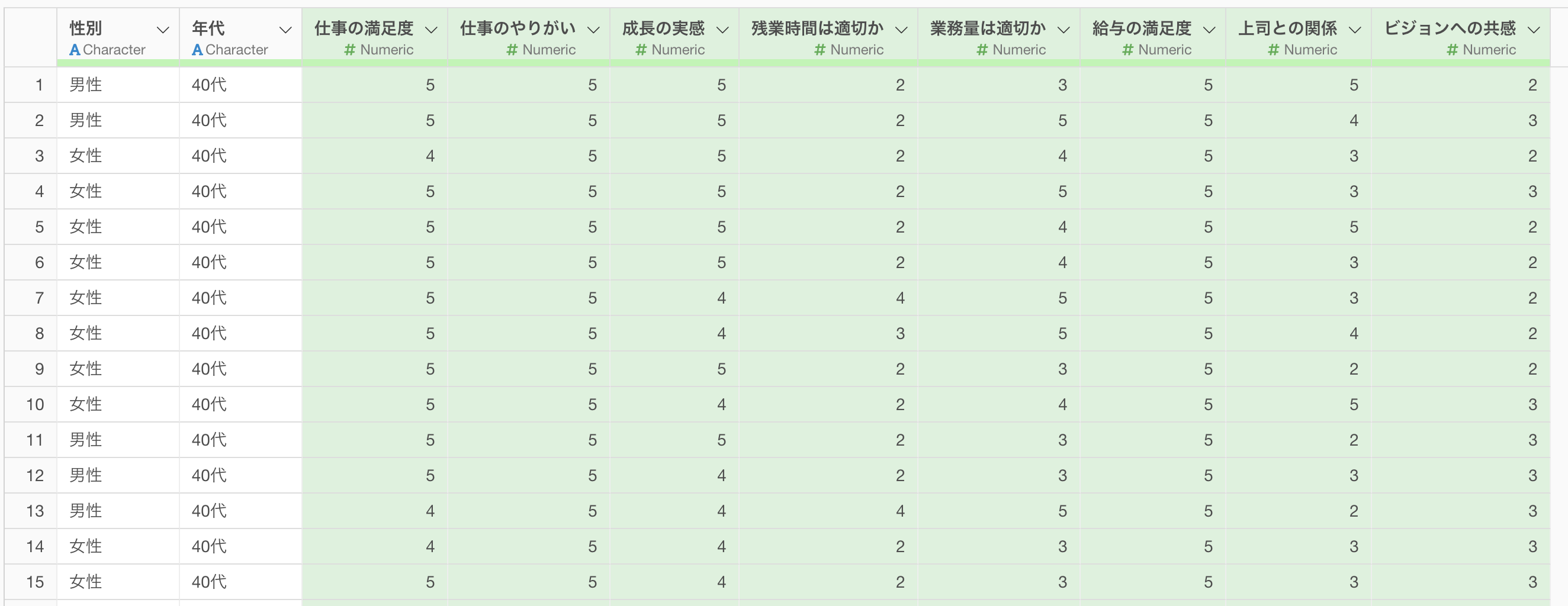Open the 年代 column dropdown arrow
This screenshot has height=606, width=1568.
pos(285,29)
